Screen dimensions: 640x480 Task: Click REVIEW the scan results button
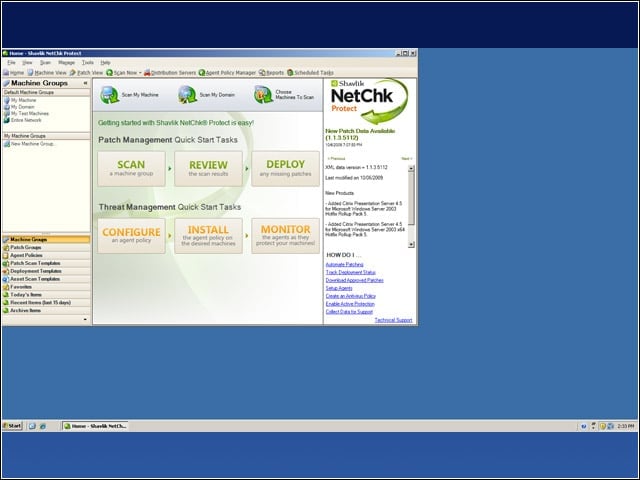point(209,169)
